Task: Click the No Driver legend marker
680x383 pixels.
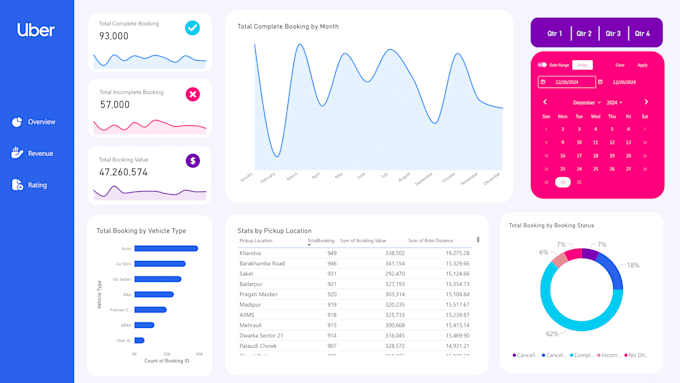Action: (x=626, y=355)
